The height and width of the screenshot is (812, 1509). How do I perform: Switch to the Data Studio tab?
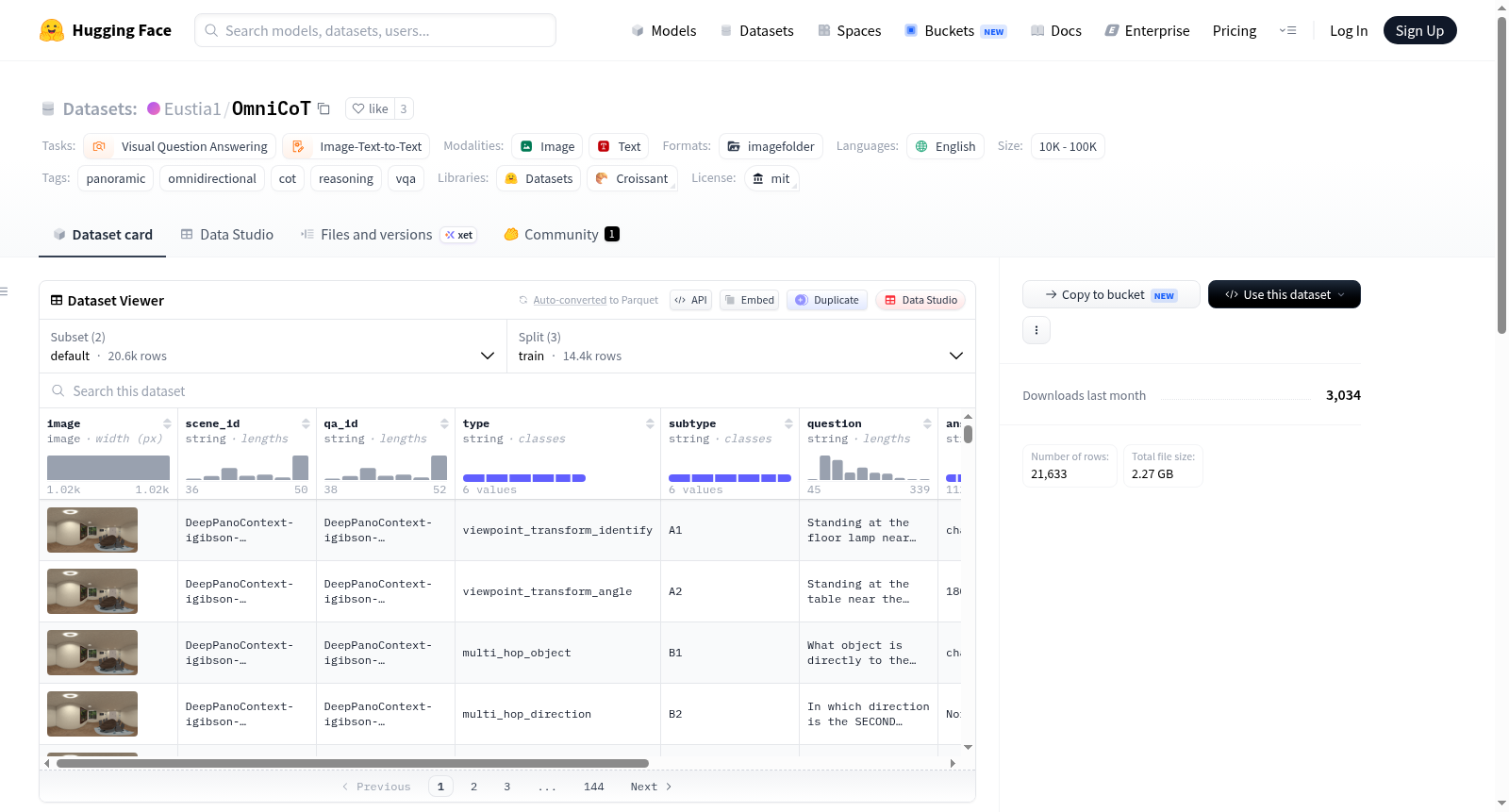(227, 234)
